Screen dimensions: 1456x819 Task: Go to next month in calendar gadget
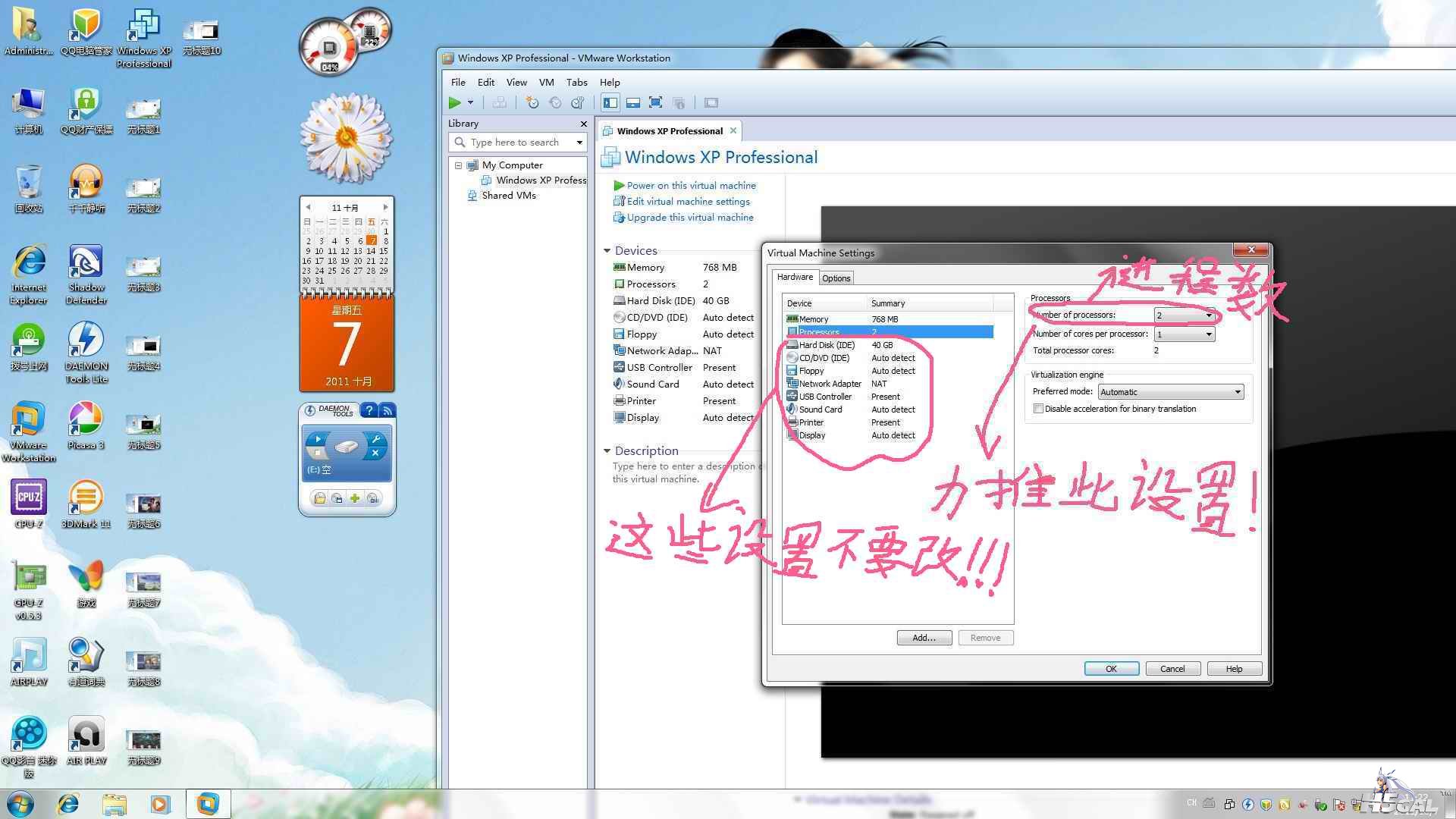pos(385,207)
